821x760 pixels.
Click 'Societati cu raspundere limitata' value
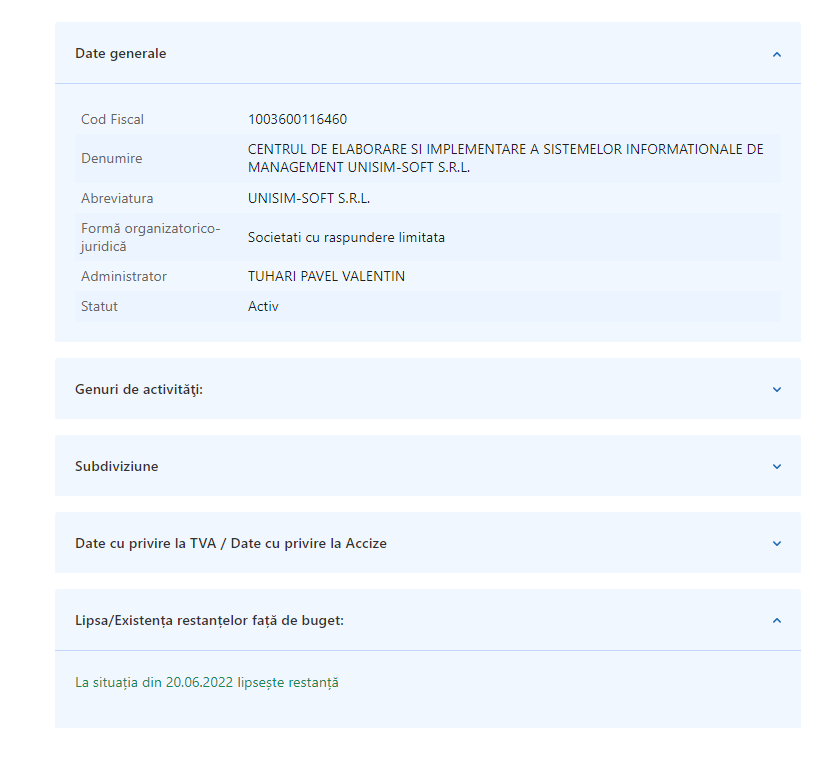coord(346,238)
